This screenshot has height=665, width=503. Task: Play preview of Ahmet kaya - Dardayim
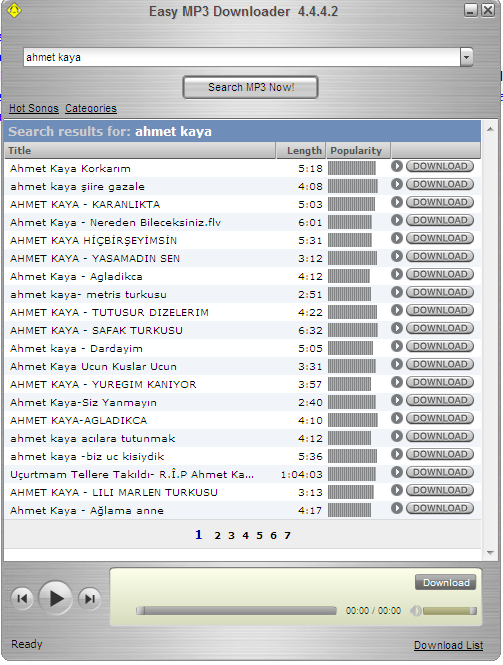pyautogui.click(x=397, y=346)
